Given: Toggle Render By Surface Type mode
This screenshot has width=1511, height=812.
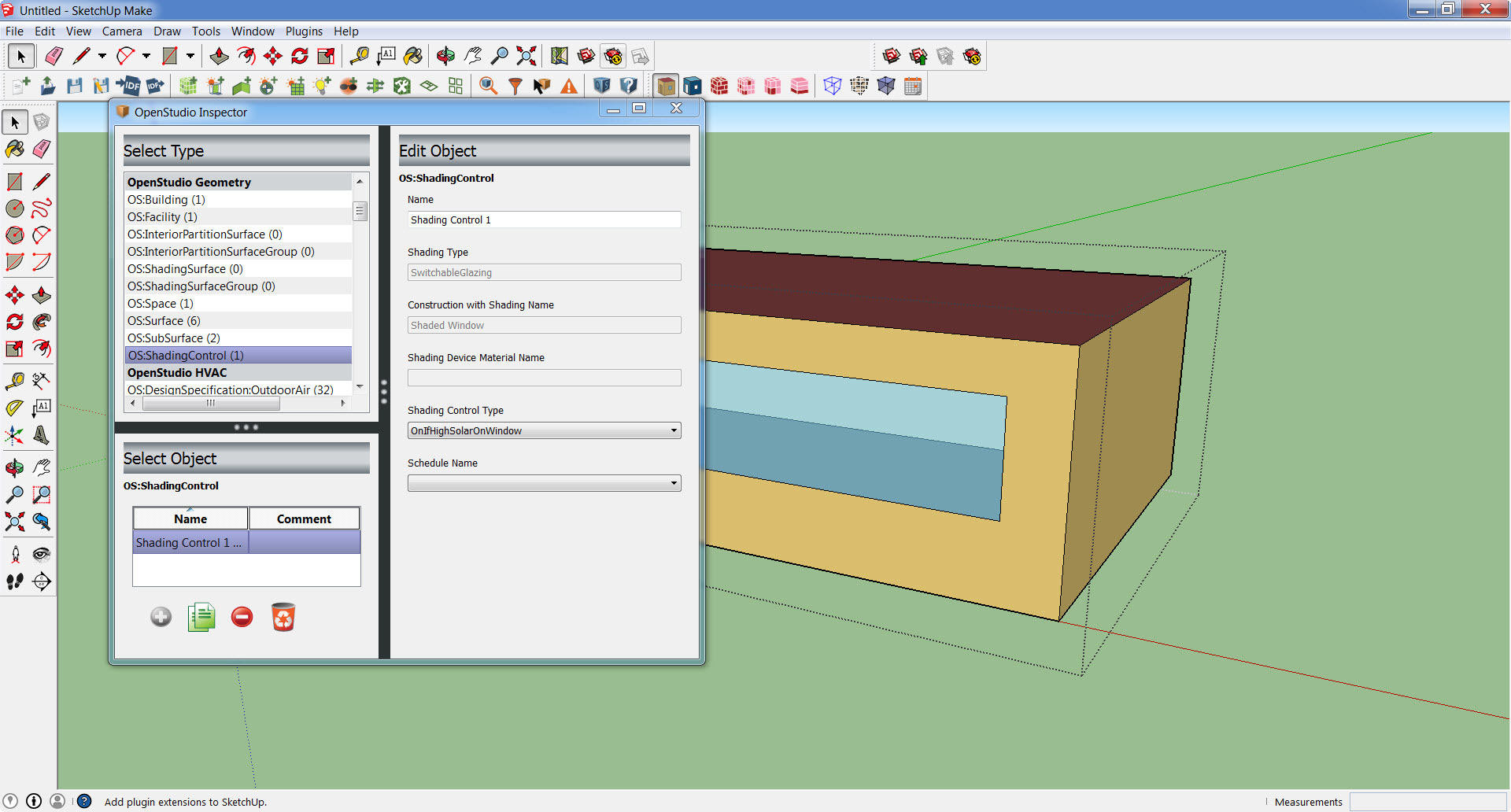Looking at the screenshot, I should click(x=666, y=86).
